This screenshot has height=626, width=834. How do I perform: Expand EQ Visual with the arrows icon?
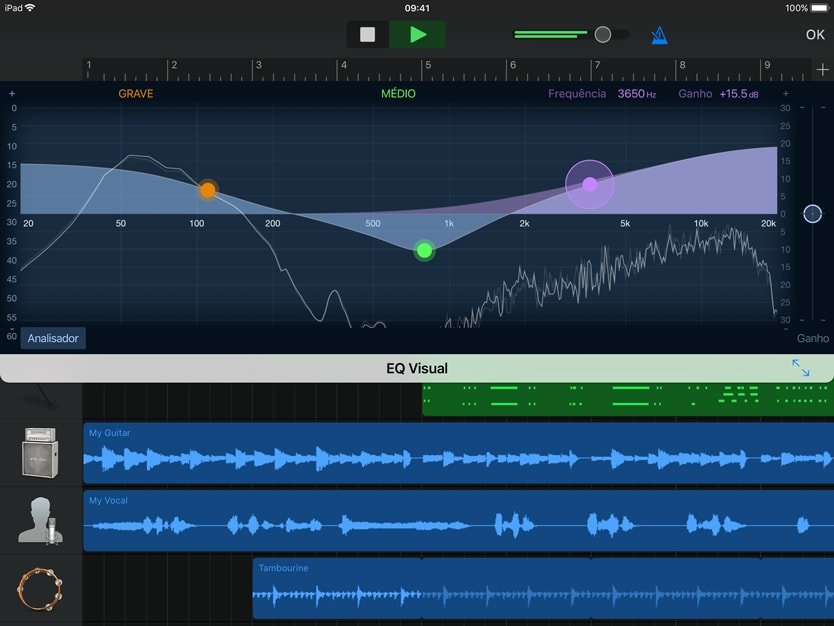coord(800,368)
